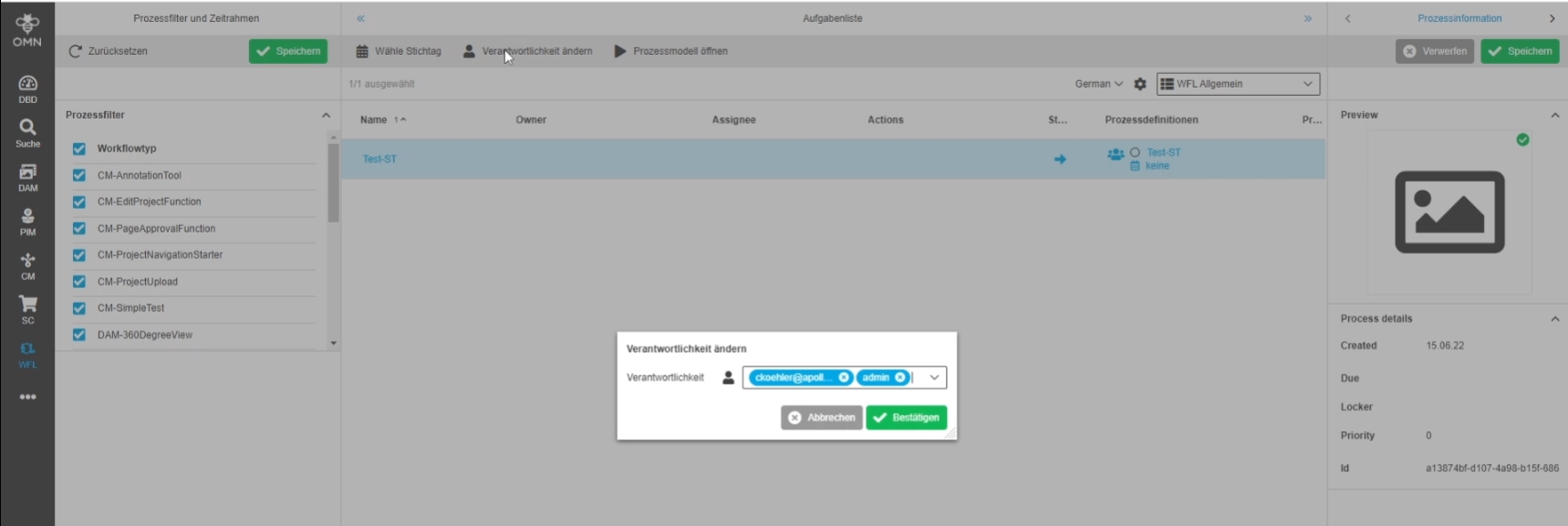
Task: Remove ckoehler@apoll tag from Verantwortlichkeit
Action: 844,377
